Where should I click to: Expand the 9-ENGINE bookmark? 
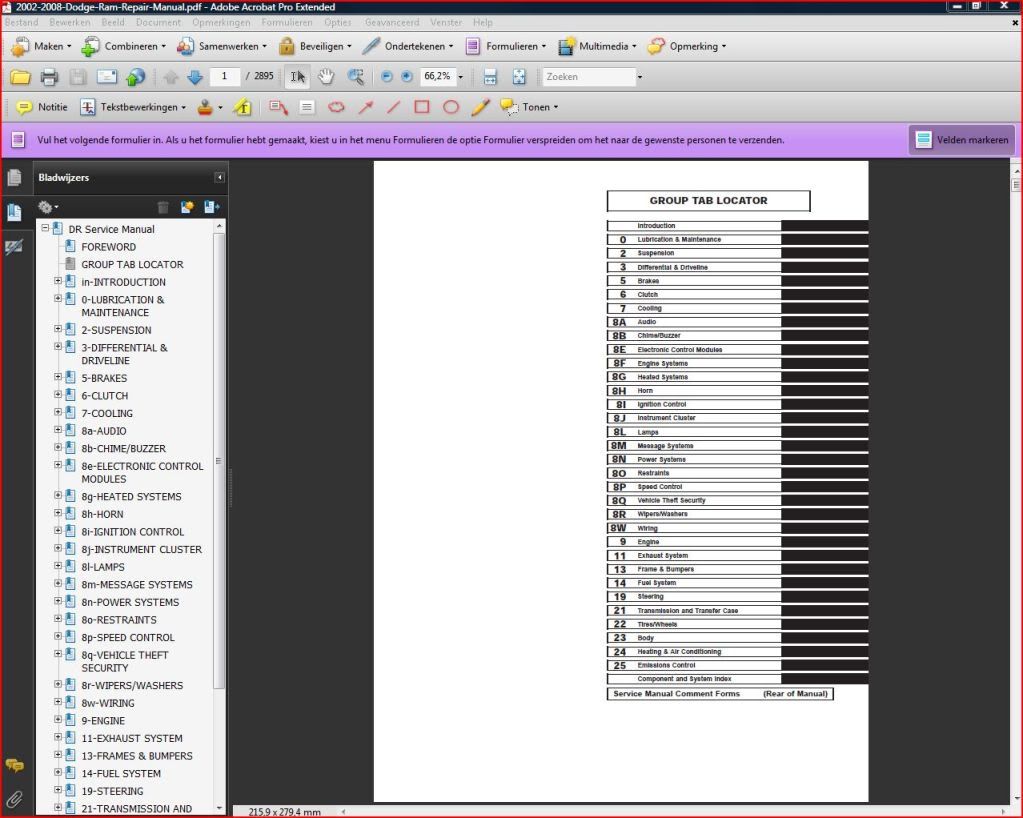pos(58,720)
